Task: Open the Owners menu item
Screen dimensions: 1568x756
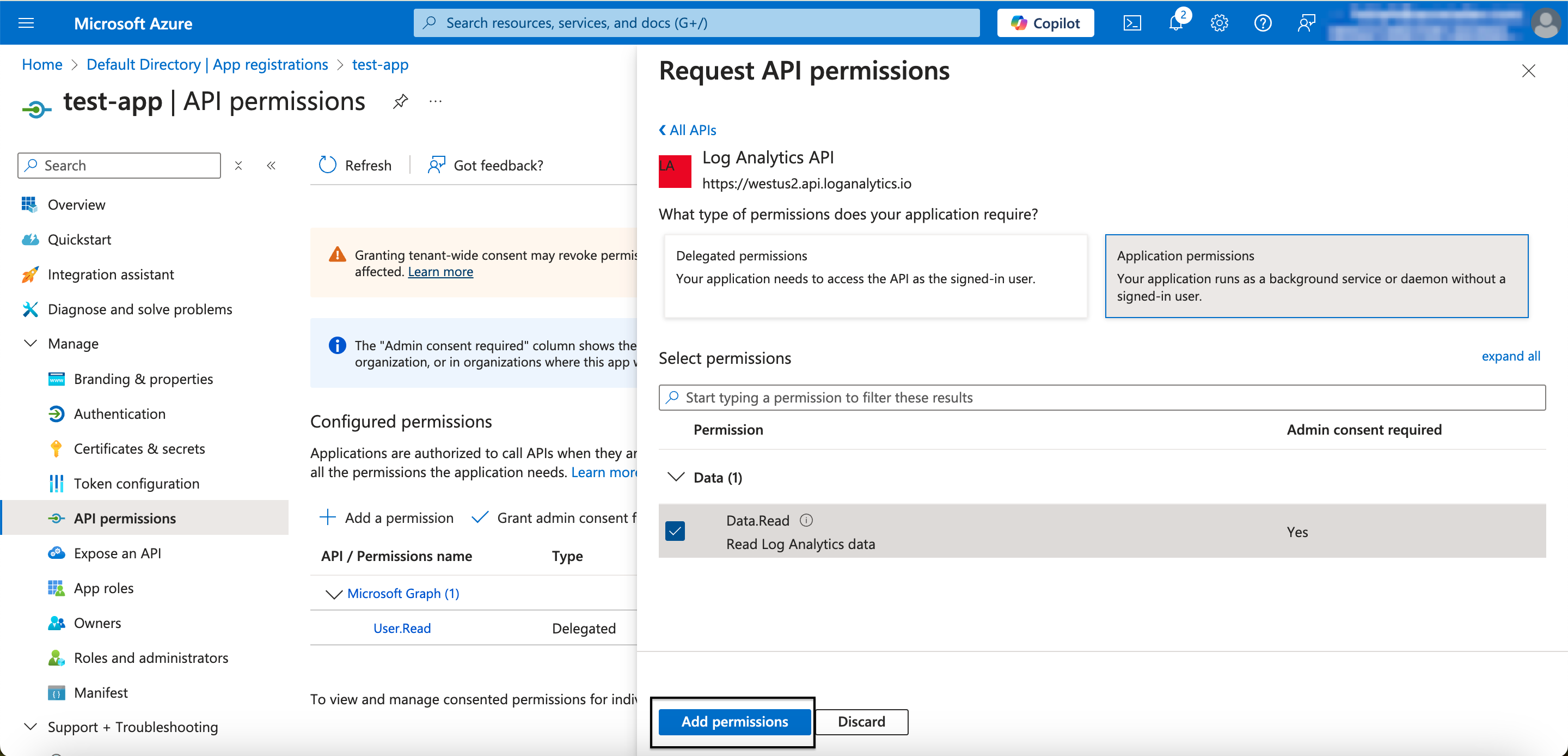Action: [x=97, y=623]
